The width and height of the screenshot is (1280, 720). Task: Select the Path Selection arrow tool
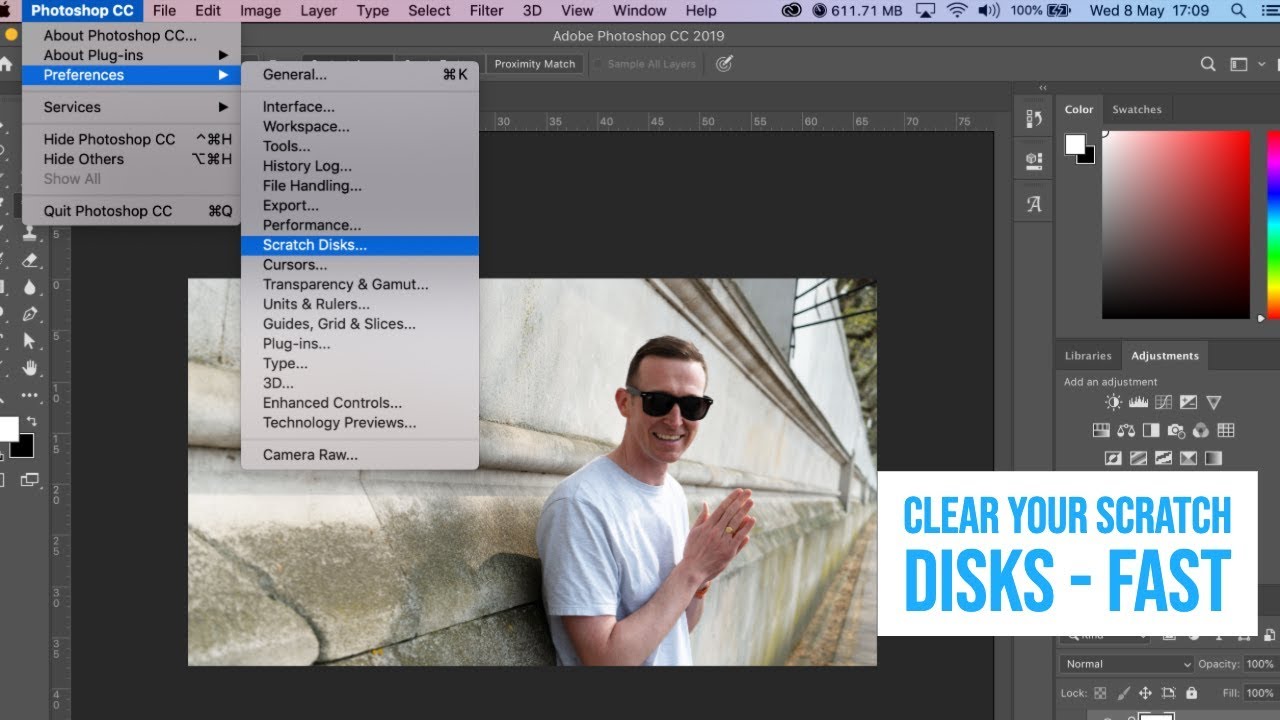coord(29,341)
